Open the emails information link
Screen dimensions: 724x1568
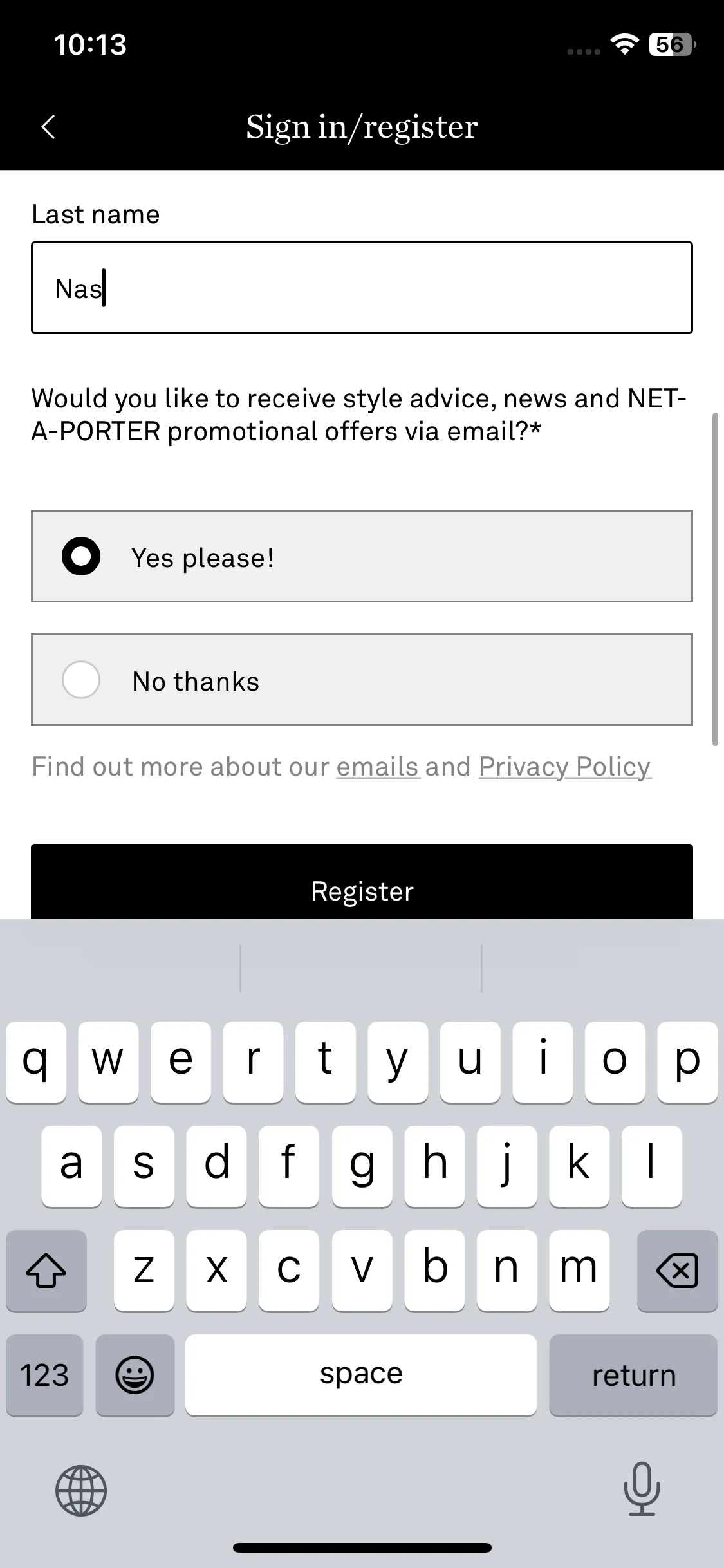tap(377, 767)
